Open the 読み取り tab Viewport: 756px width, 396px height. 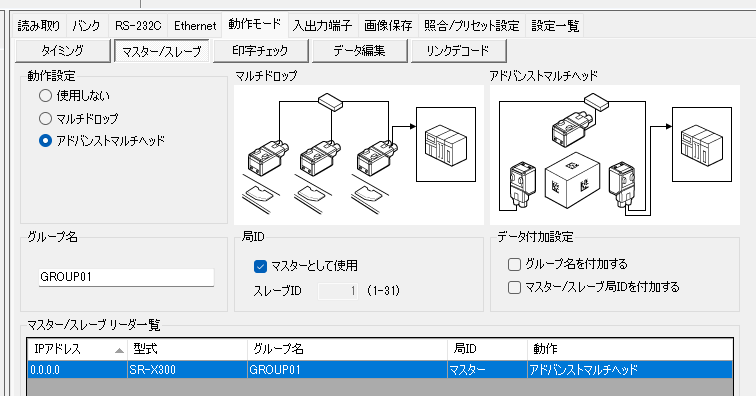click(39, 26)
